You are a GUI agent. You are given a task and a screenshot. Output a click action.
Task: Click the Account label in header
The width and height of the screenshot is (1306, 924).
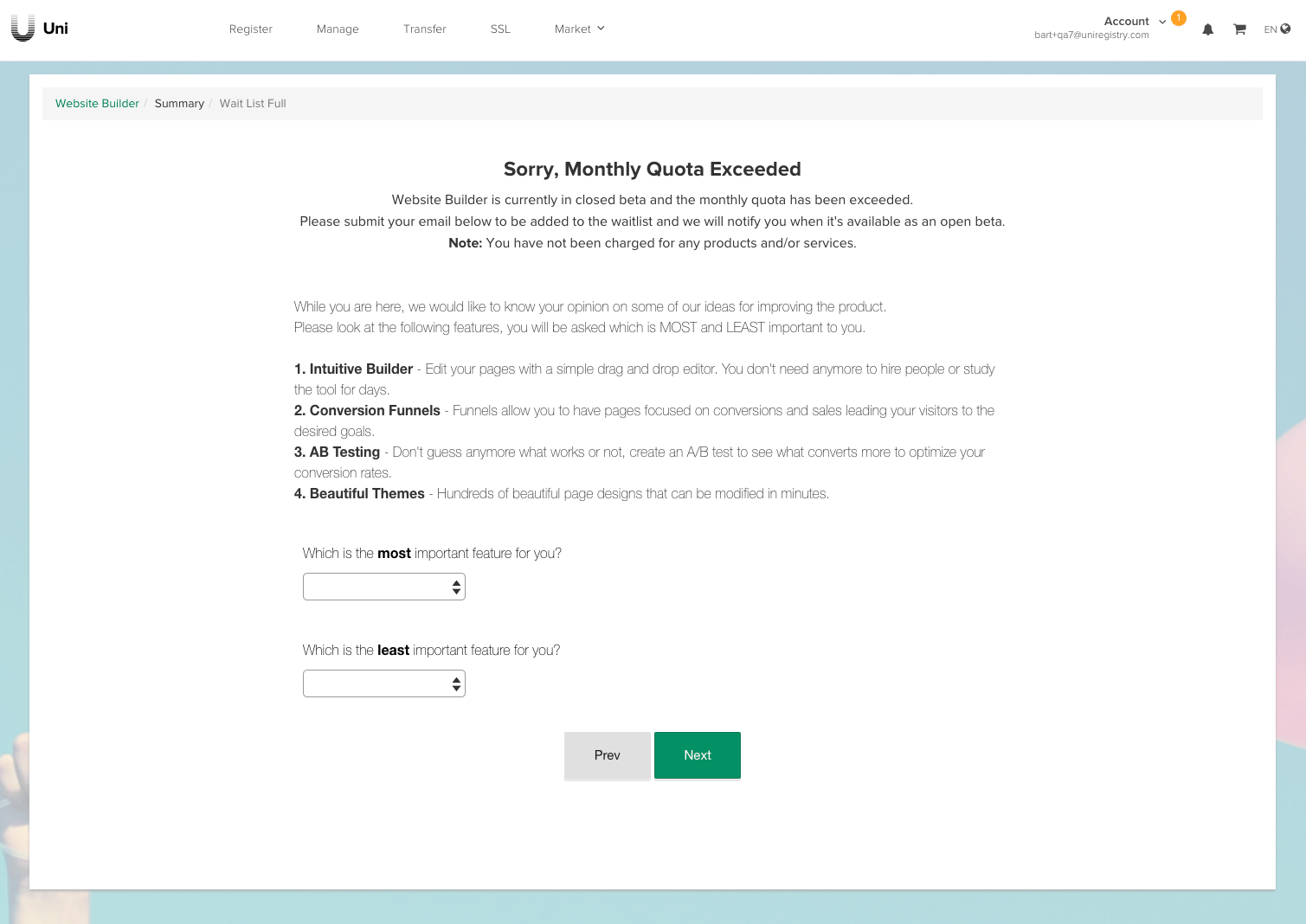[1126, 21]
